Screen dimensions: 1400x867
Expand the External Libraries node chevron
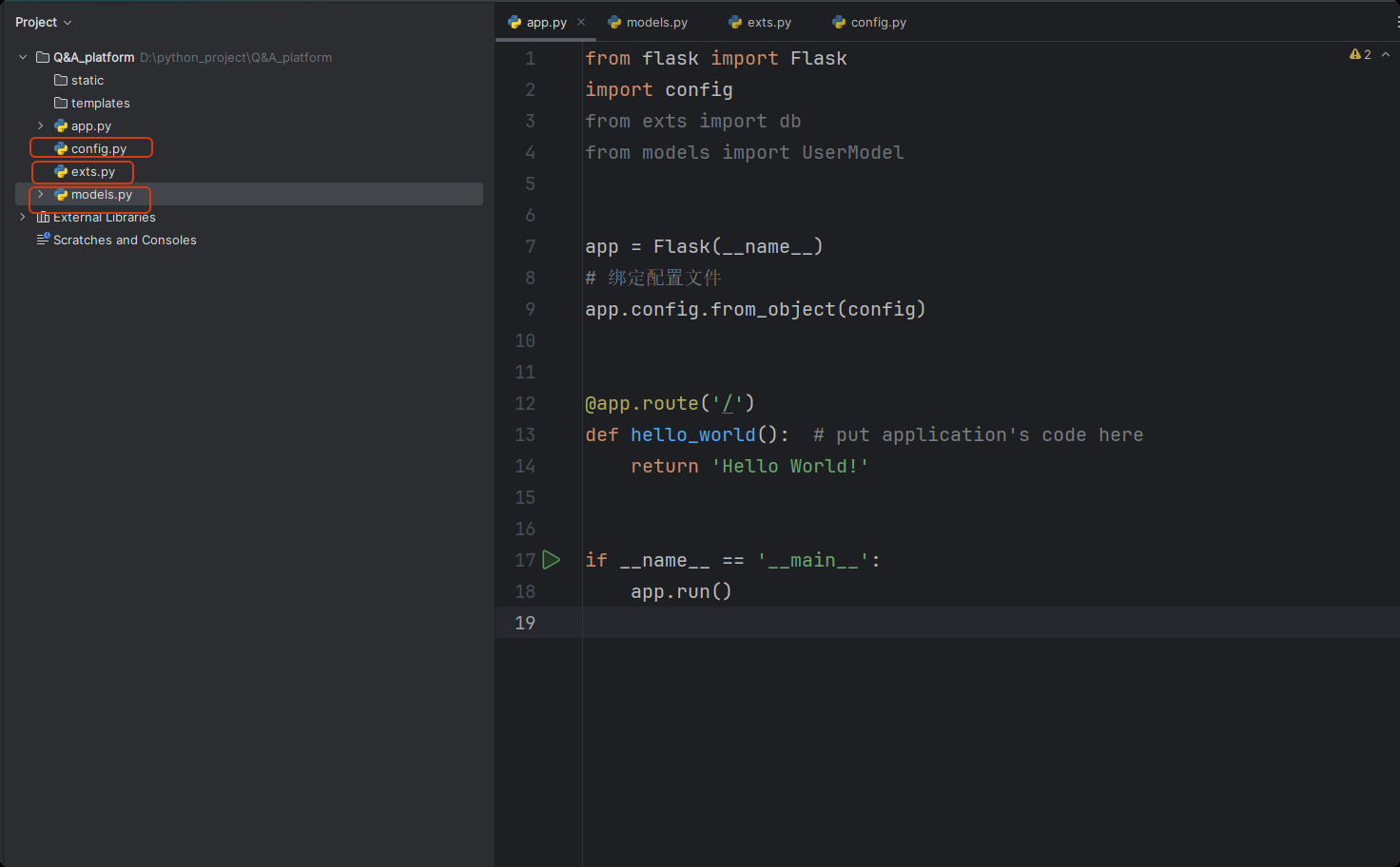click(x=23, y=217)
